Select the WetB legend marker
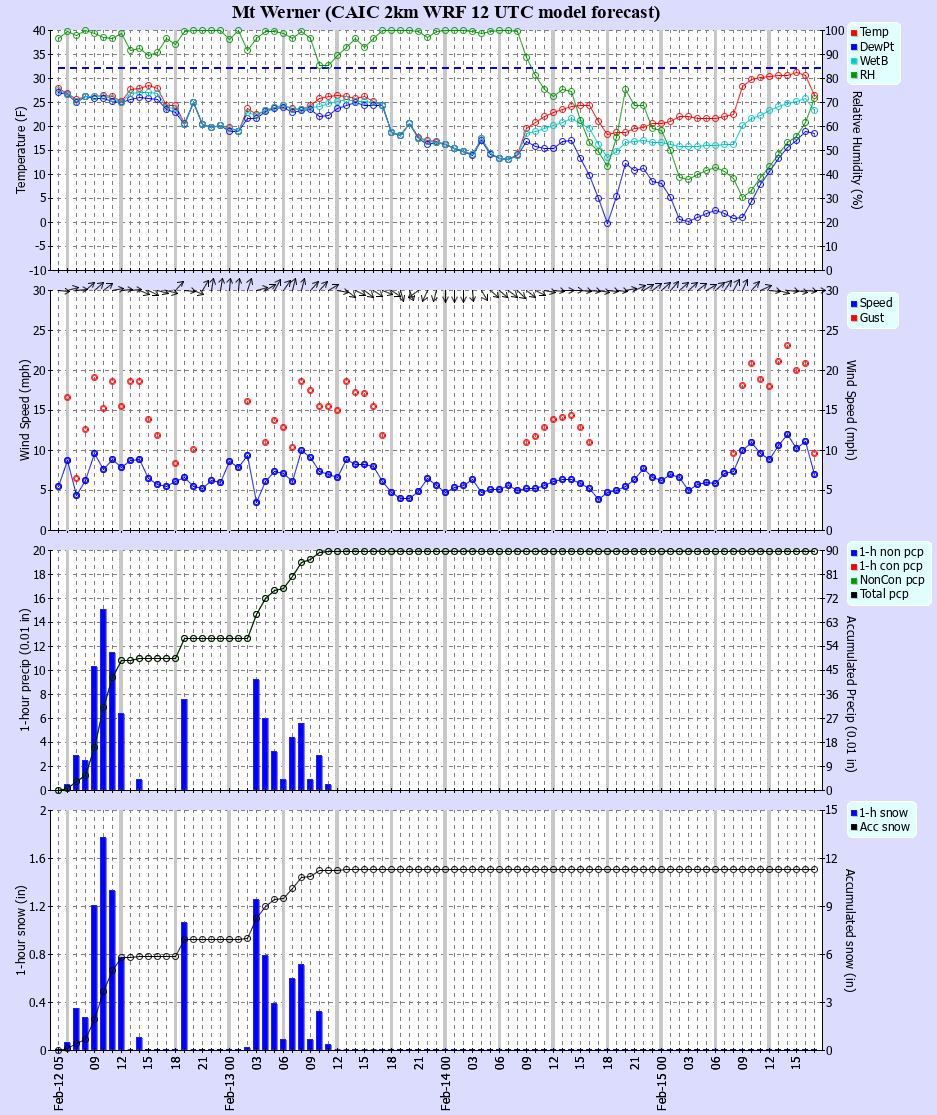This screenshot has width=937, height=1115. (x=852, y=60)
